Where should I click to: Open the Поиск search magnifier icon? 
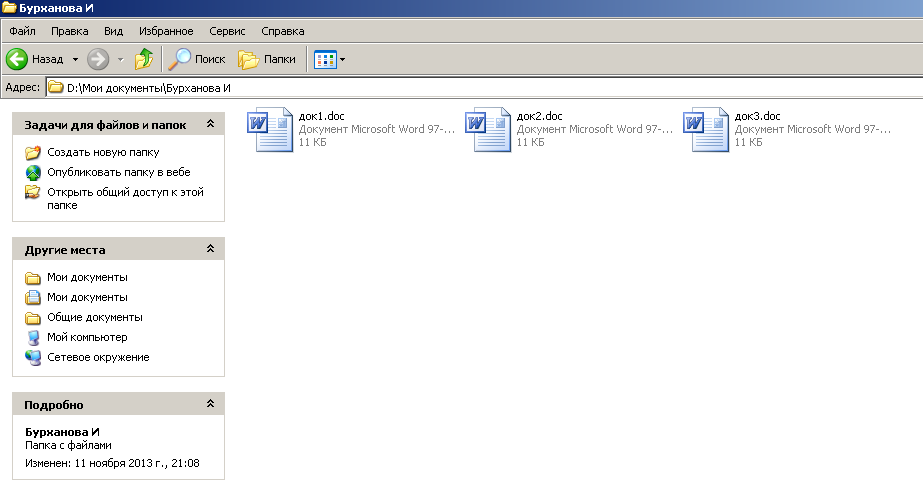coord(179,59)
